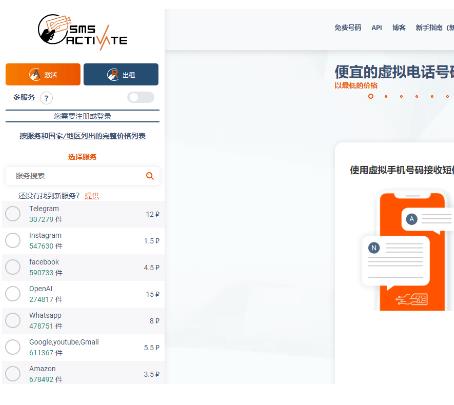
Task: Click the SMS Activate logo
Action: tap(82, 32)
